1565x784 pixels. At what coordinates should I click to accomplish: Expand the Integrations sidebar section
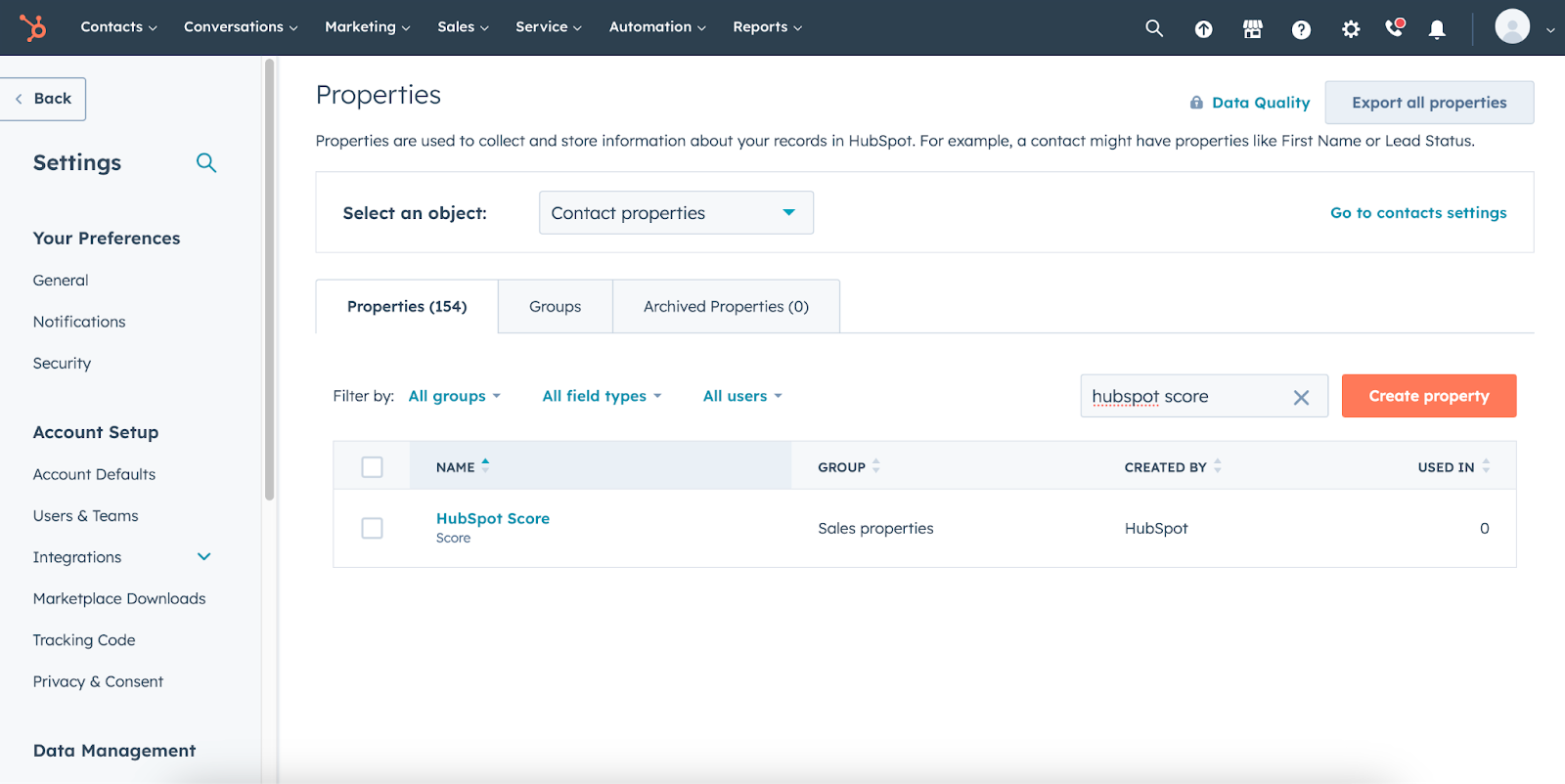click(x=204, y=557)
